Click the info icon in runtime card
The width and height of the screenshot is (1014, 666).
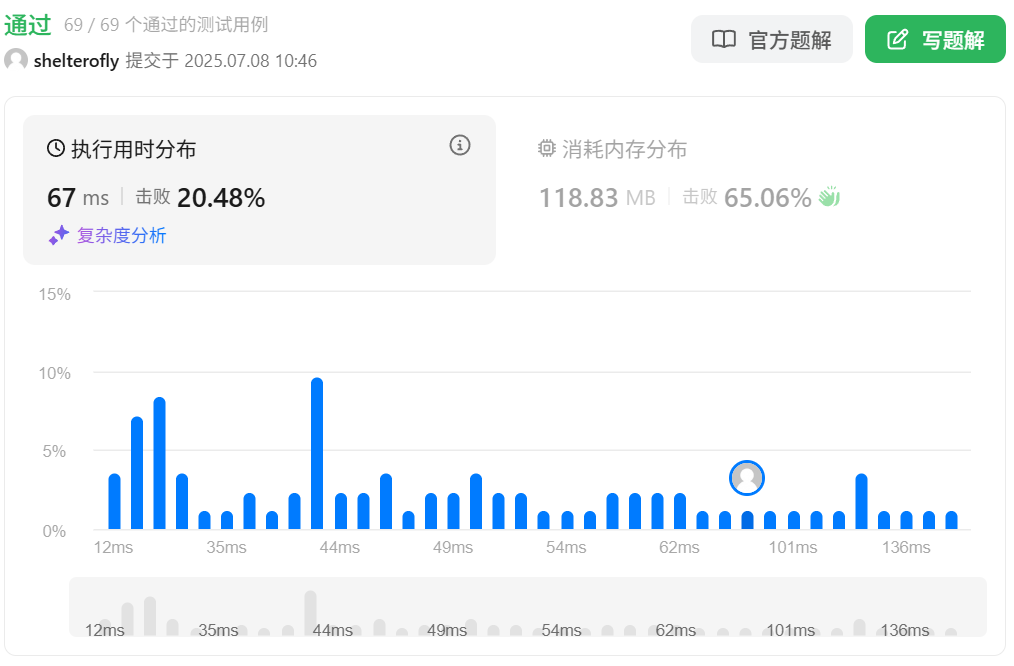click(x=460, y=145)
